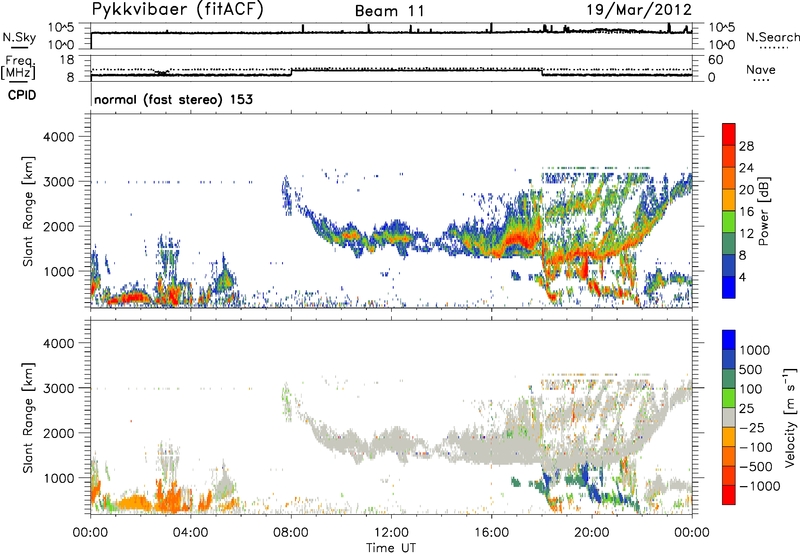
Task: Click 'normal (fast stereo) 153' text
Action: (x=173, y=99)
